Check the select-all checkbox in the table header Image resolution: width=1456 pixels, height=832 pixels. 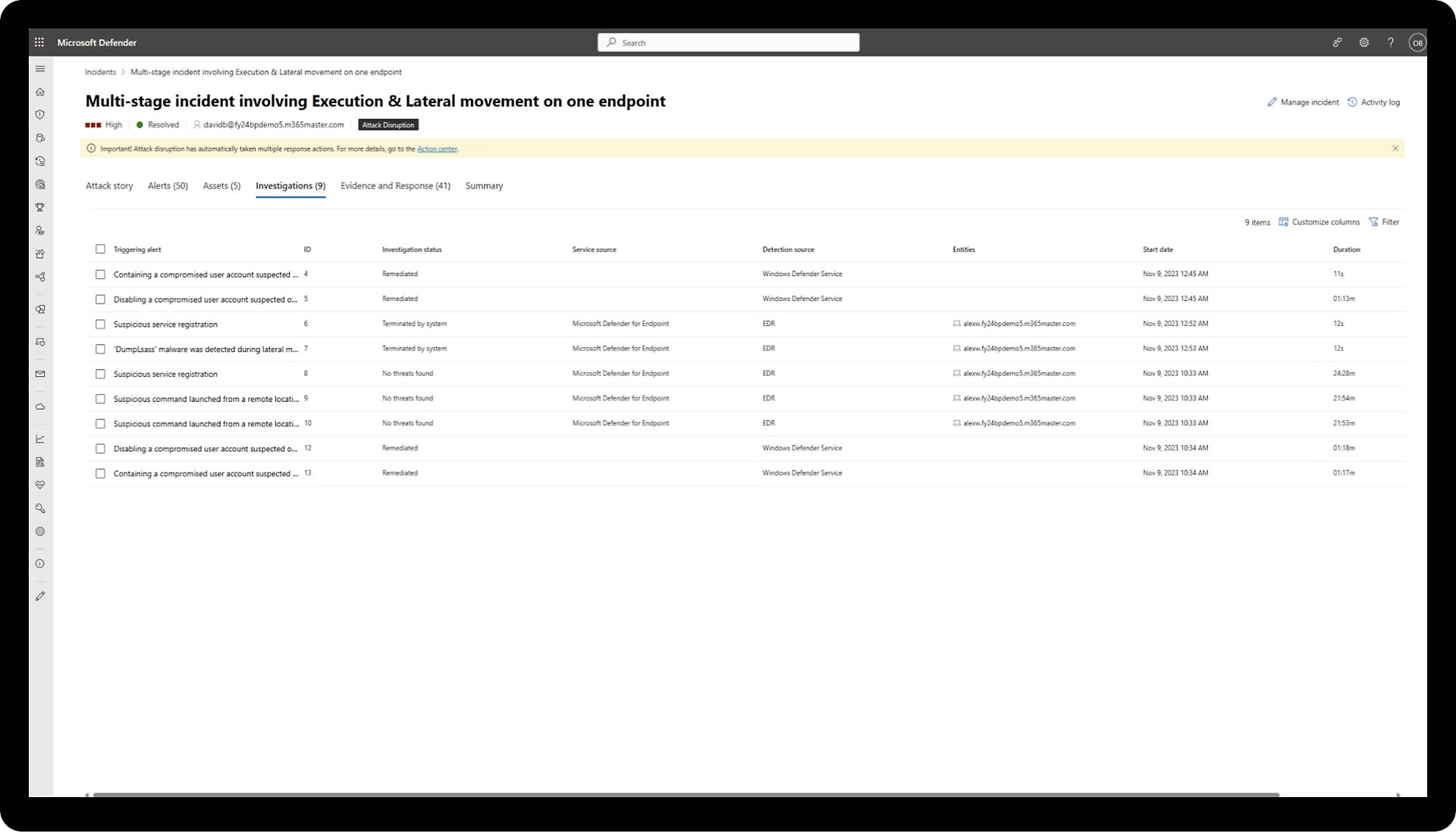tap(101, 249)
